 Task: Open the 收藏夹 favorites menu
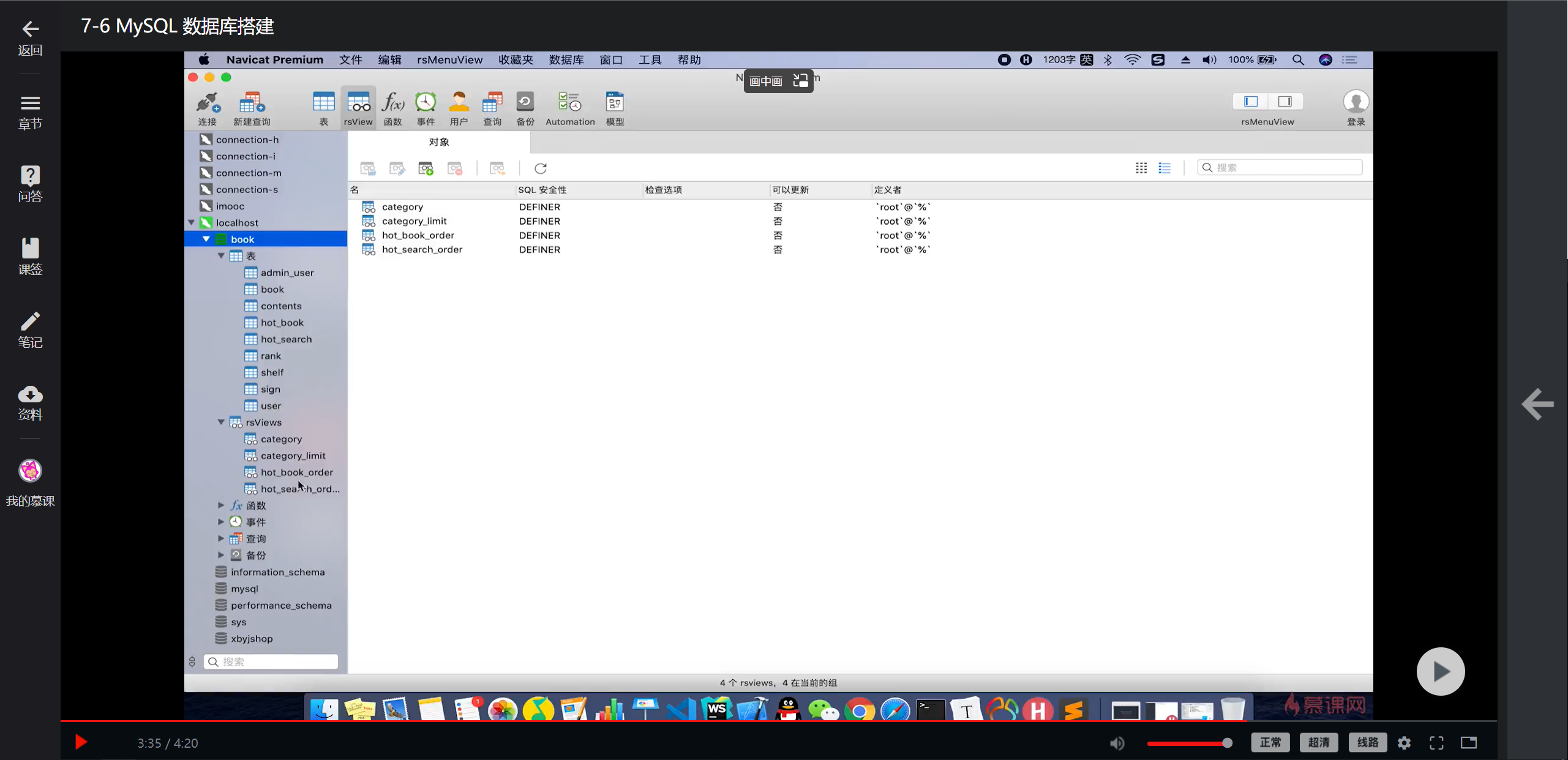(516, 59)
